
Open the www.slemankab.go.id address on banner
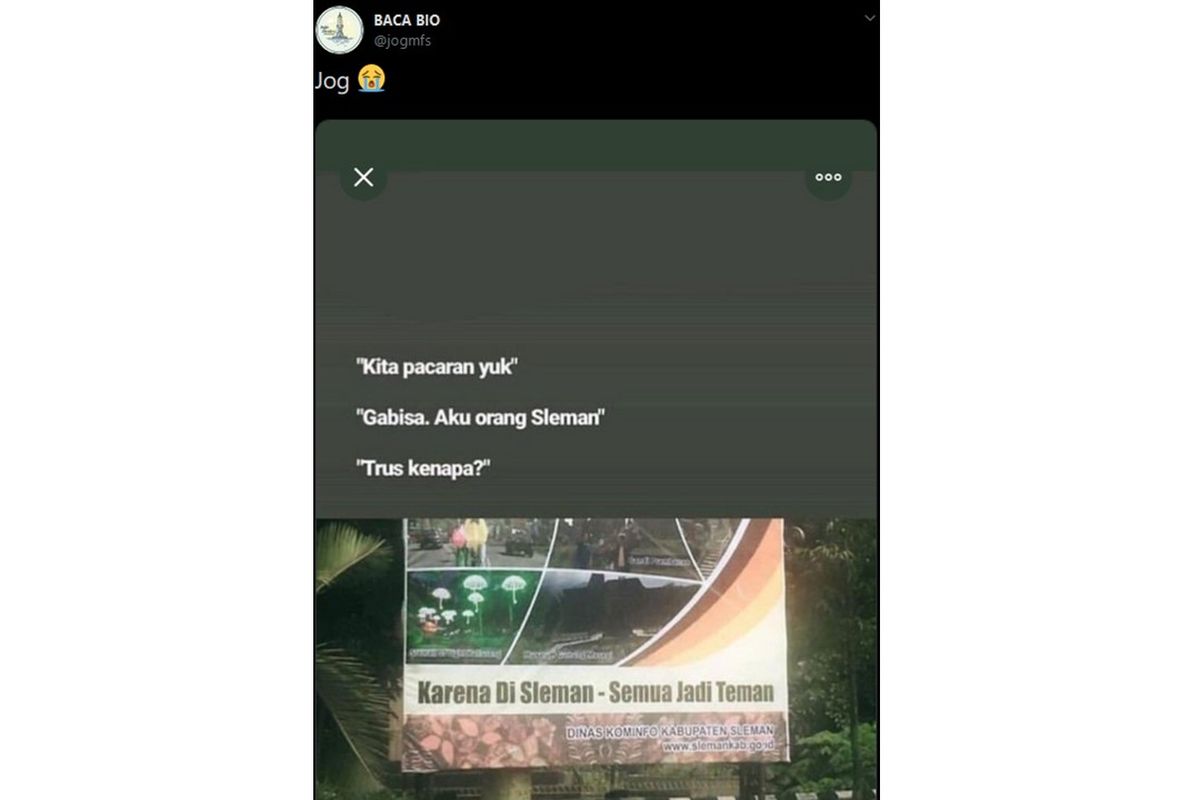(x=717, y=746)
